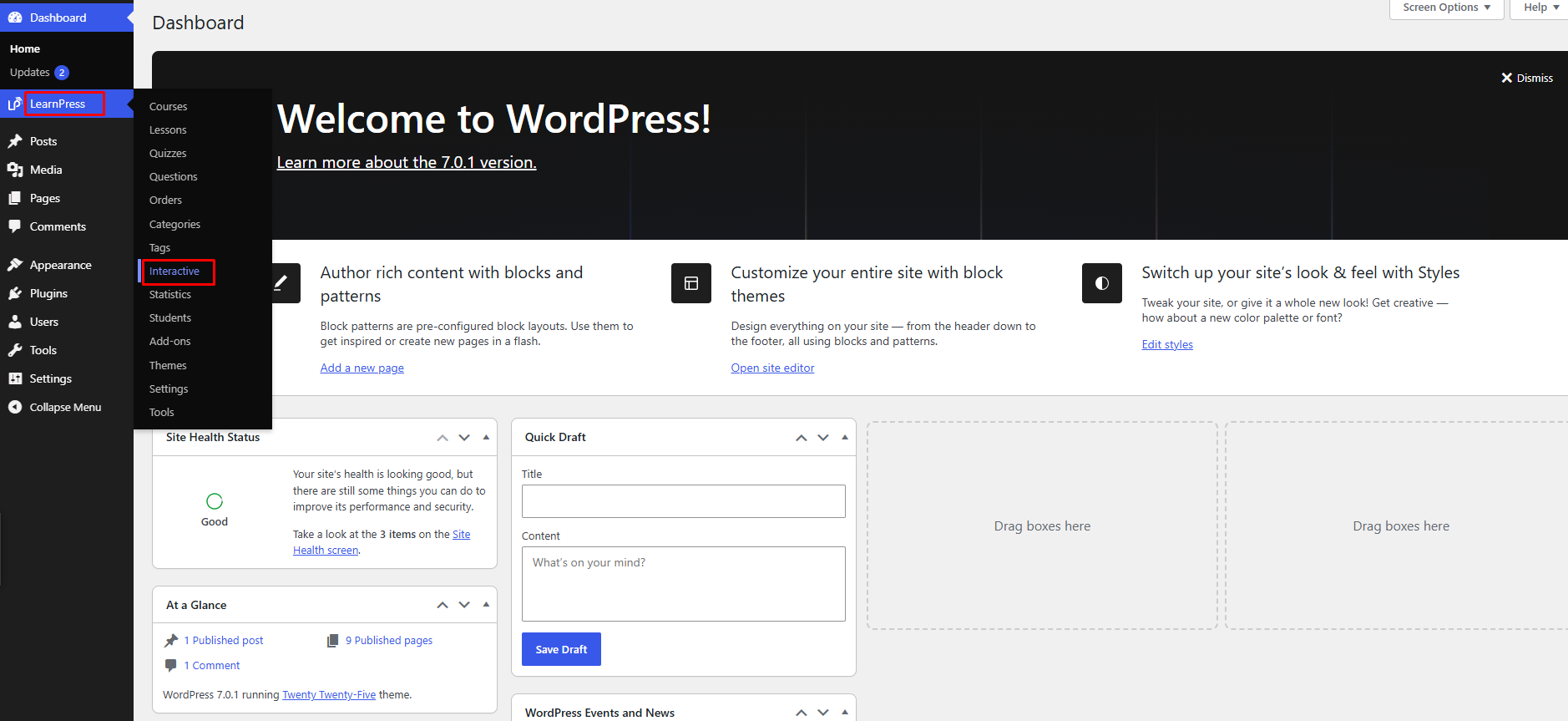1568x721 pixels.
Task: Click the pushpin icon beside Published post
Action: [171, 641]
